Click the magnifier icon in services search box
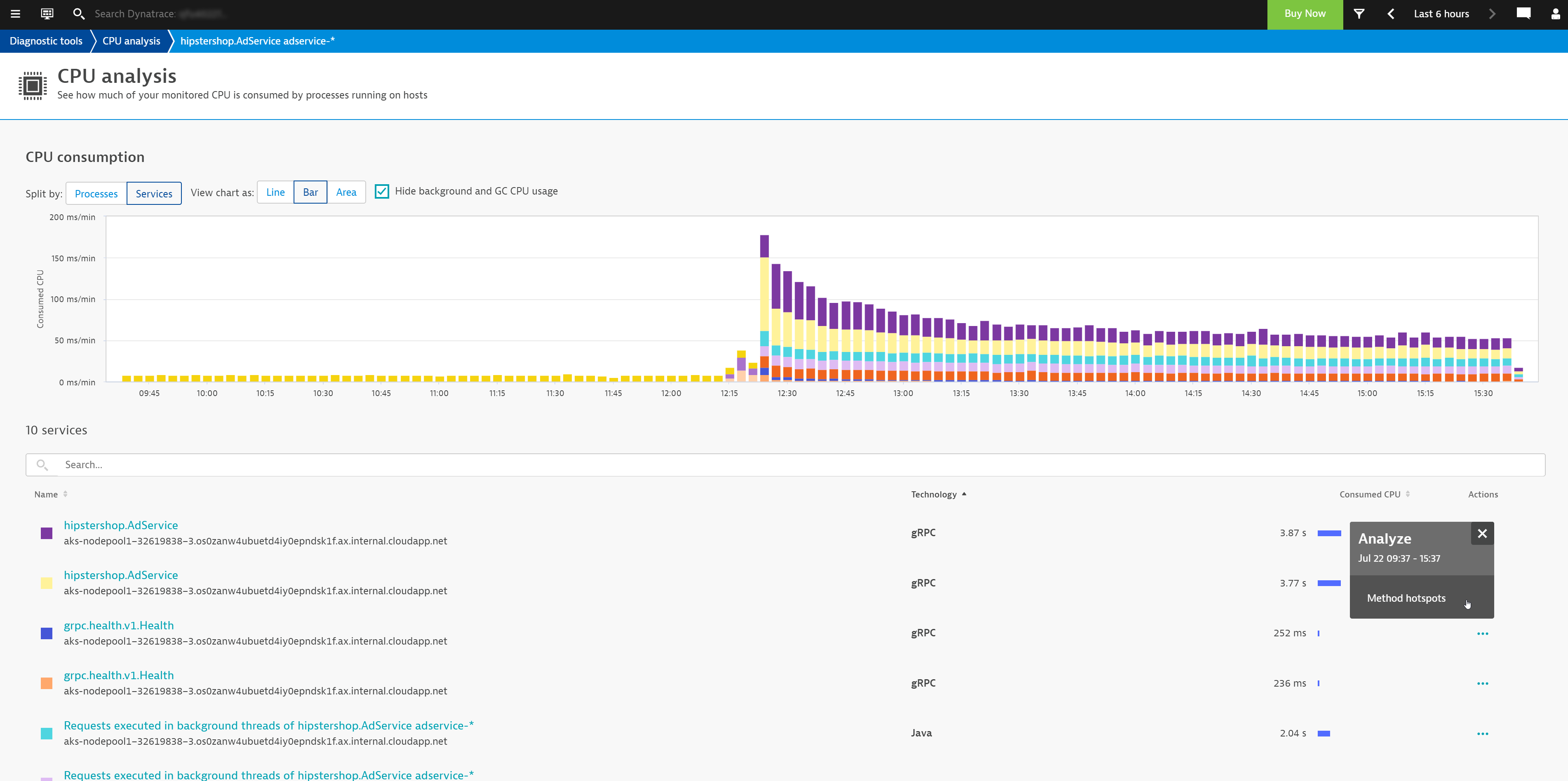The width and height of the screenshot is (1568, 781). point(42,465)
